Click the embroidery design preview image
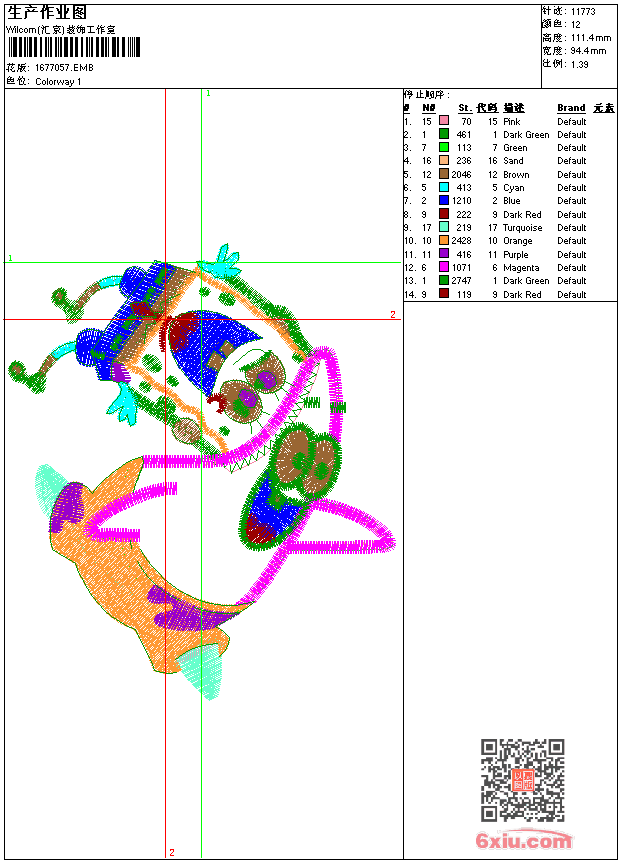This screenshot has height=860, width=620. click(x=201, y=472)
